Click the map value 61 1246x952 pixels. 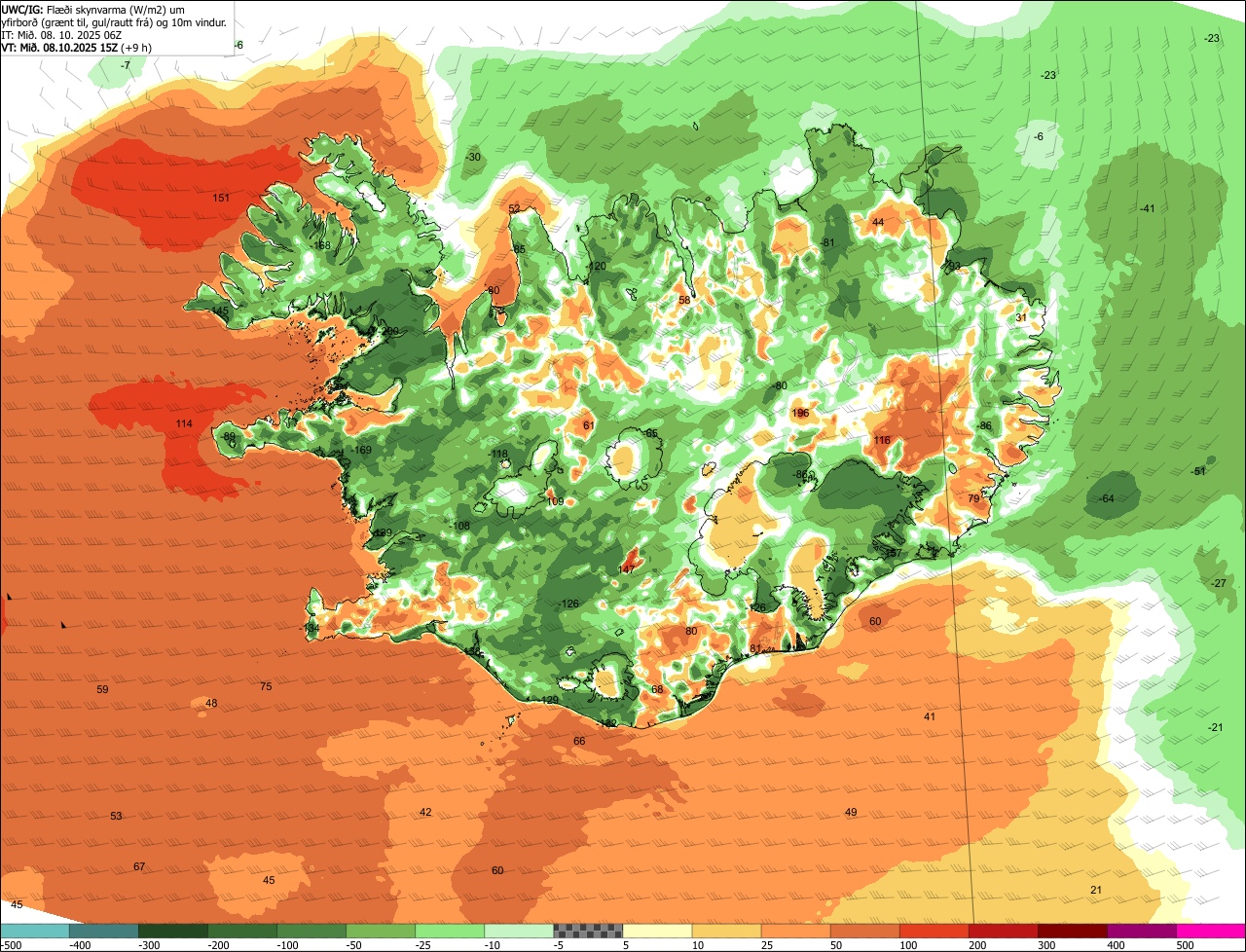click(x=588, y=425)
